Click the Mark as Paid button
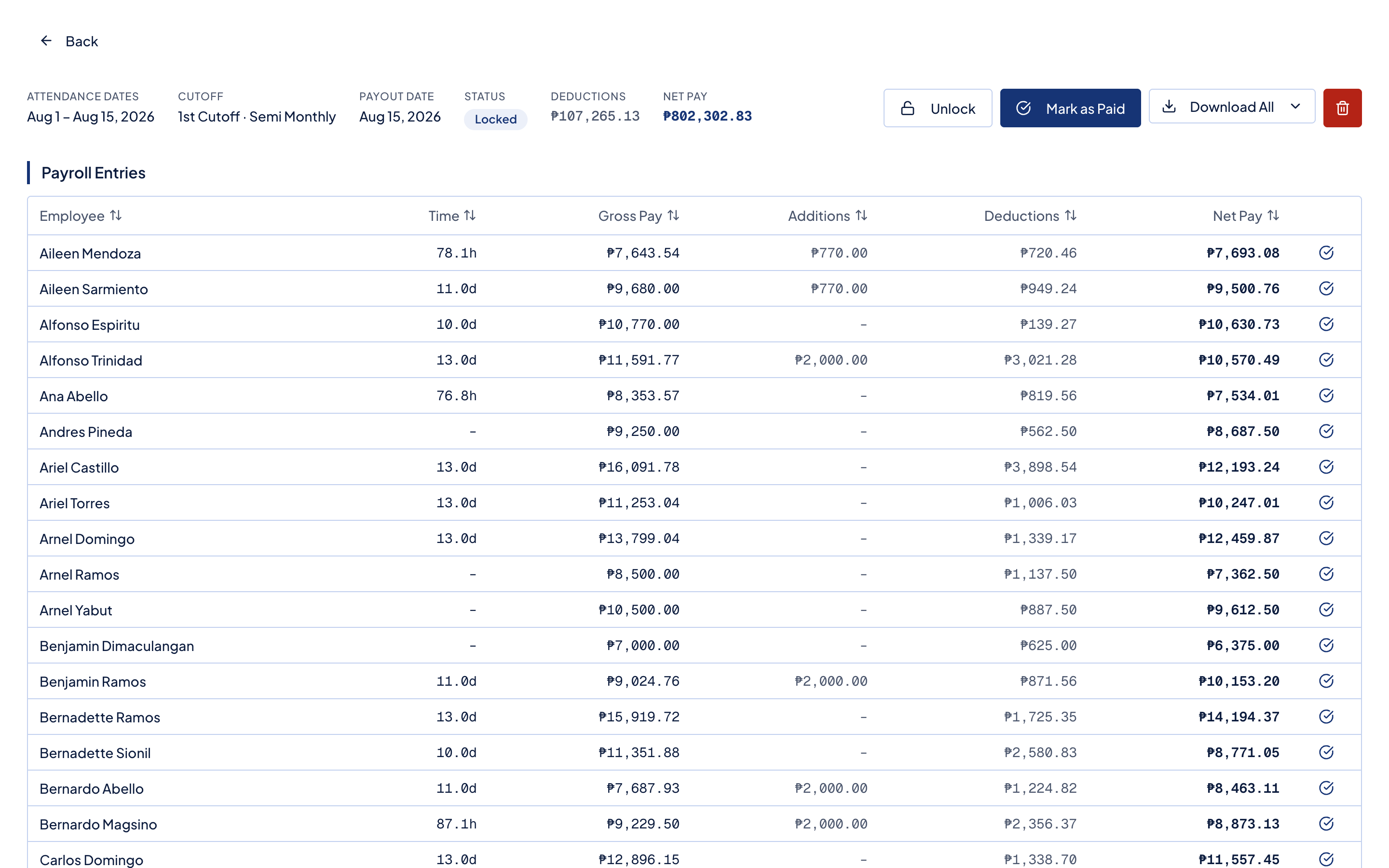 point(1070,108)
